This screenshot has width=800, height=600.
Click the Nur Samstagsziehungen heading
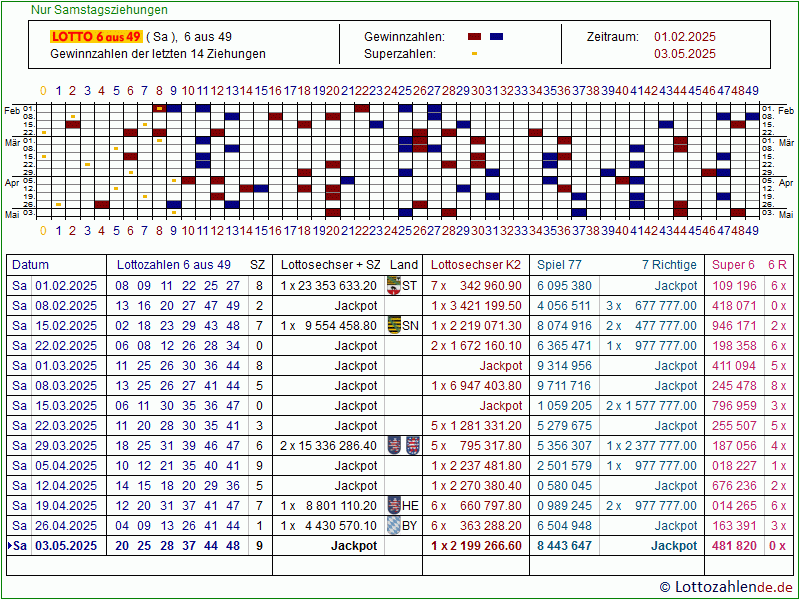coord(99,10)
